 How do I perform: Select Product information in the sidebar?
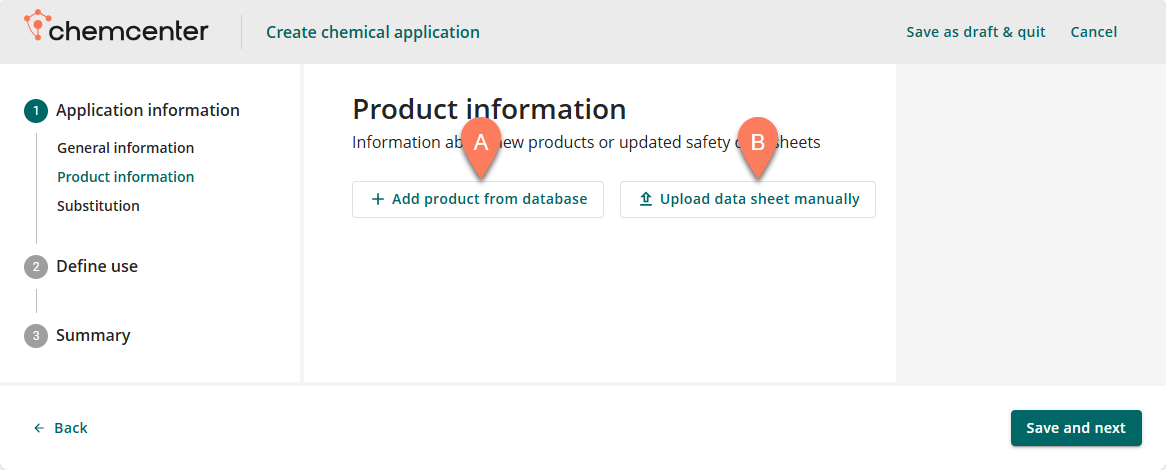(x=125, y=177)
